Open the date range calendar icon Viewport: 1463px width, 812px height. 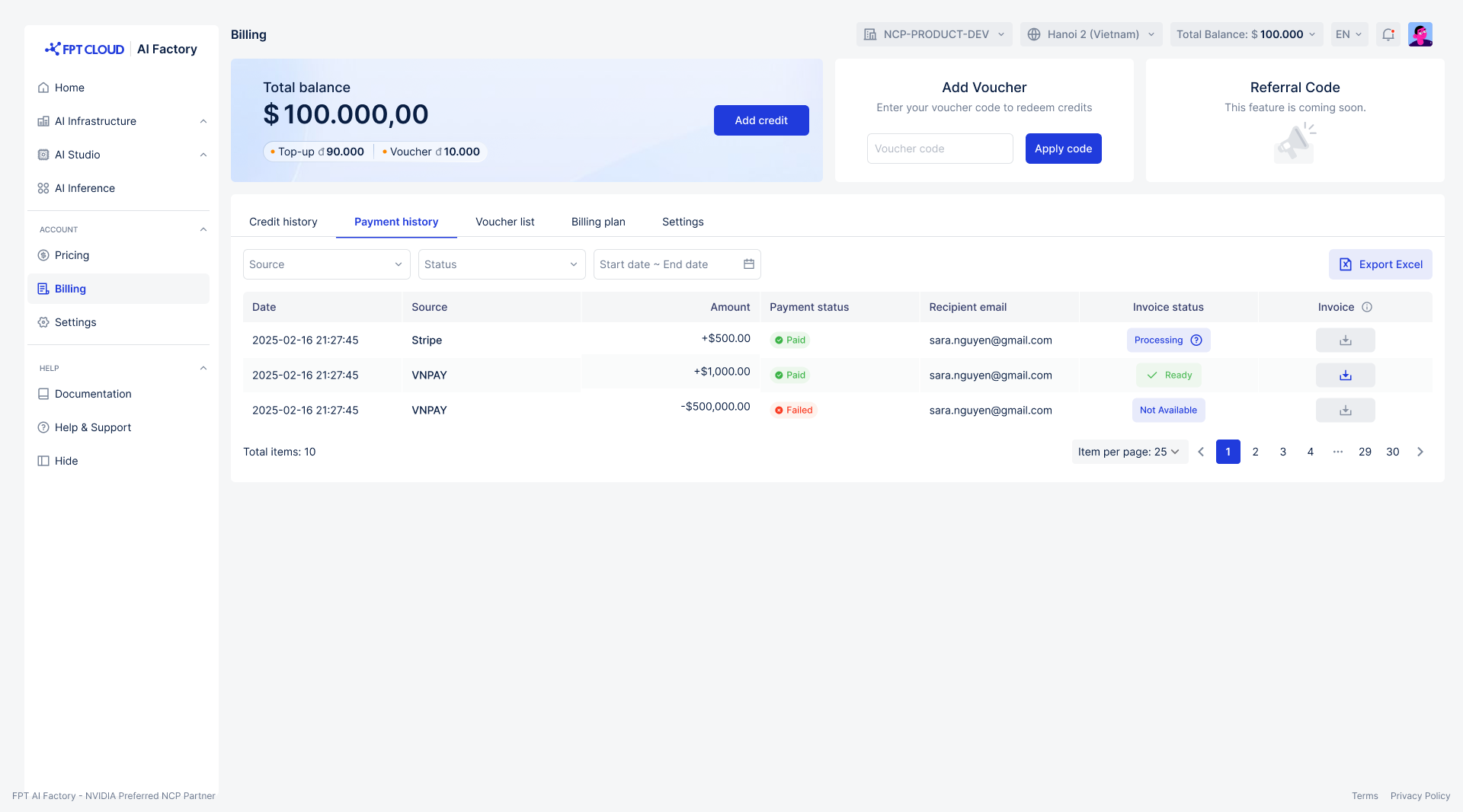point(749,264)
